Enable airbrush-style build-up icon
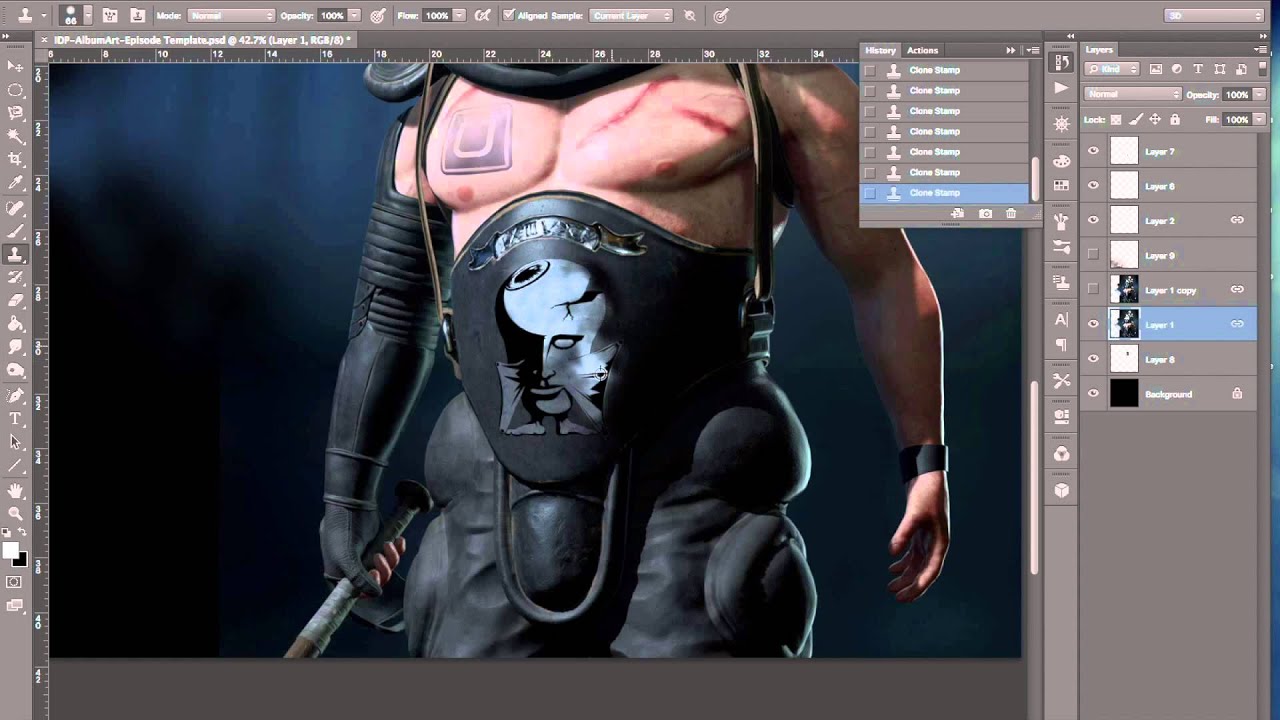This screenshot has width=1280, height=720. (x=483, y=16)
